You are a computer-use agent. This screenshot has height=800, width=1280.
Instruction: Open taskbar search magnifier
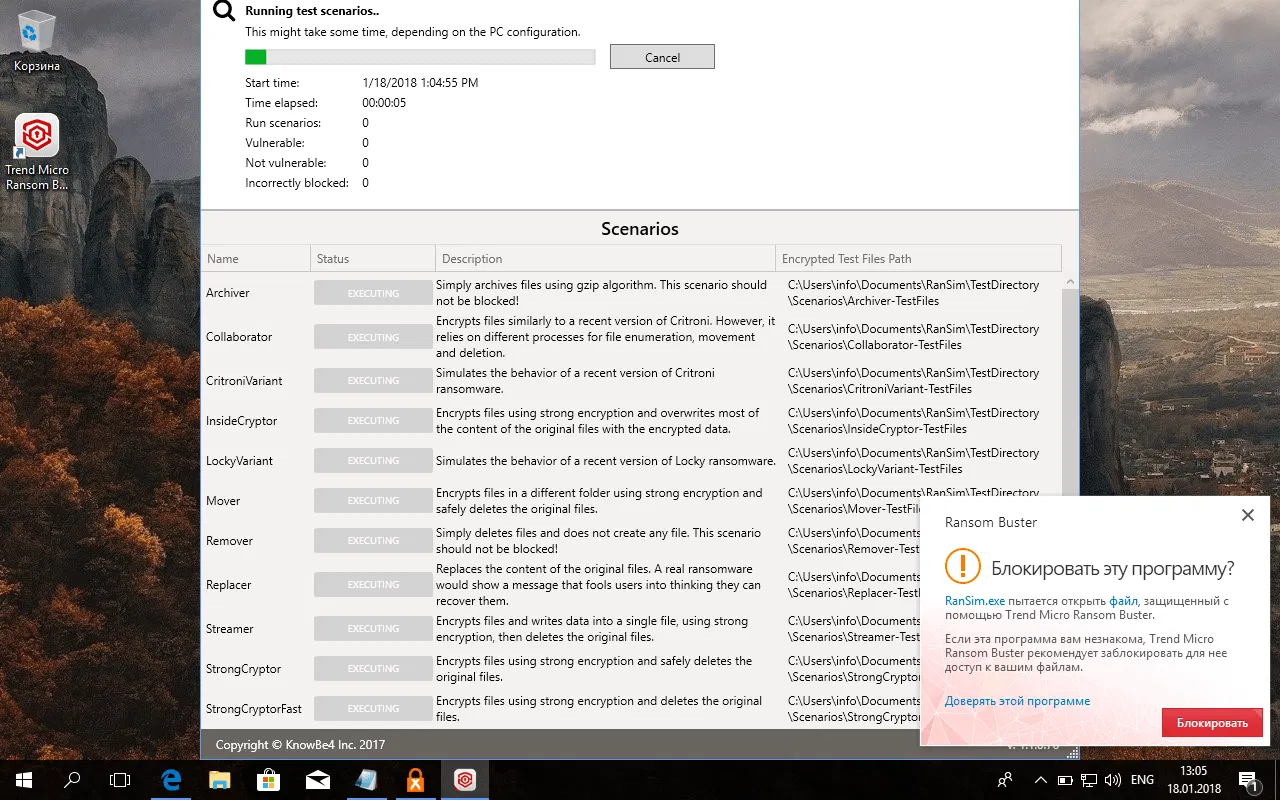click(72, 779)
